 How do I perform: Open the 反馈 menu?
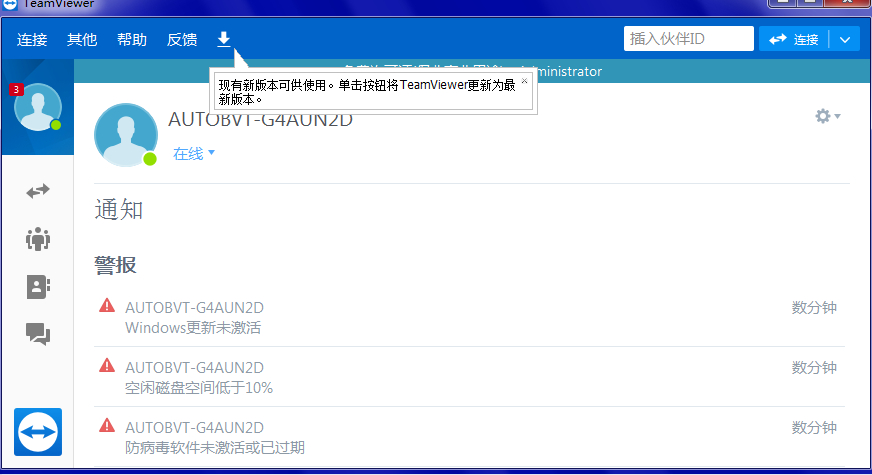point(182,39)
